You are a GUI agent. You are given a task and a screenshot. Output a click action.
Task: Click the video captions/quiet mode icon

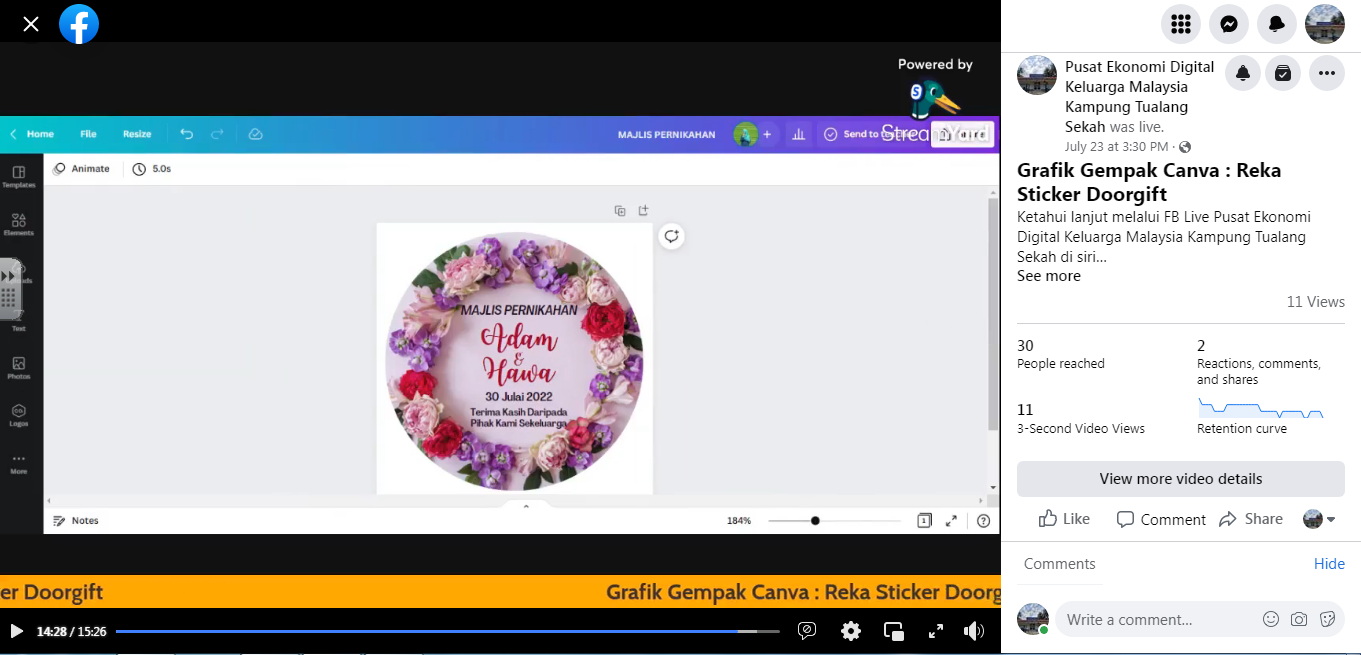807,631
